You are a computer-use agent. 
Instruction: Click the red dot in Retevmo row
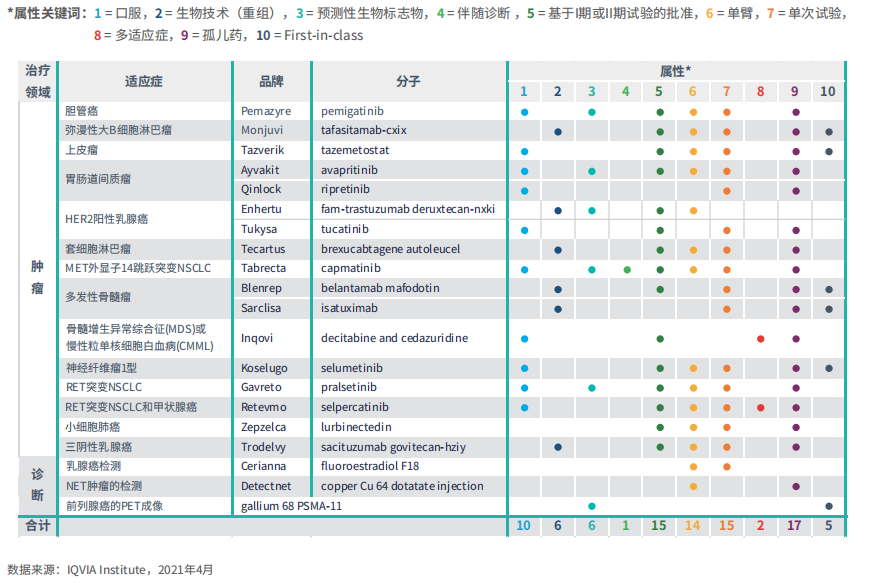[x=761, y=408]
